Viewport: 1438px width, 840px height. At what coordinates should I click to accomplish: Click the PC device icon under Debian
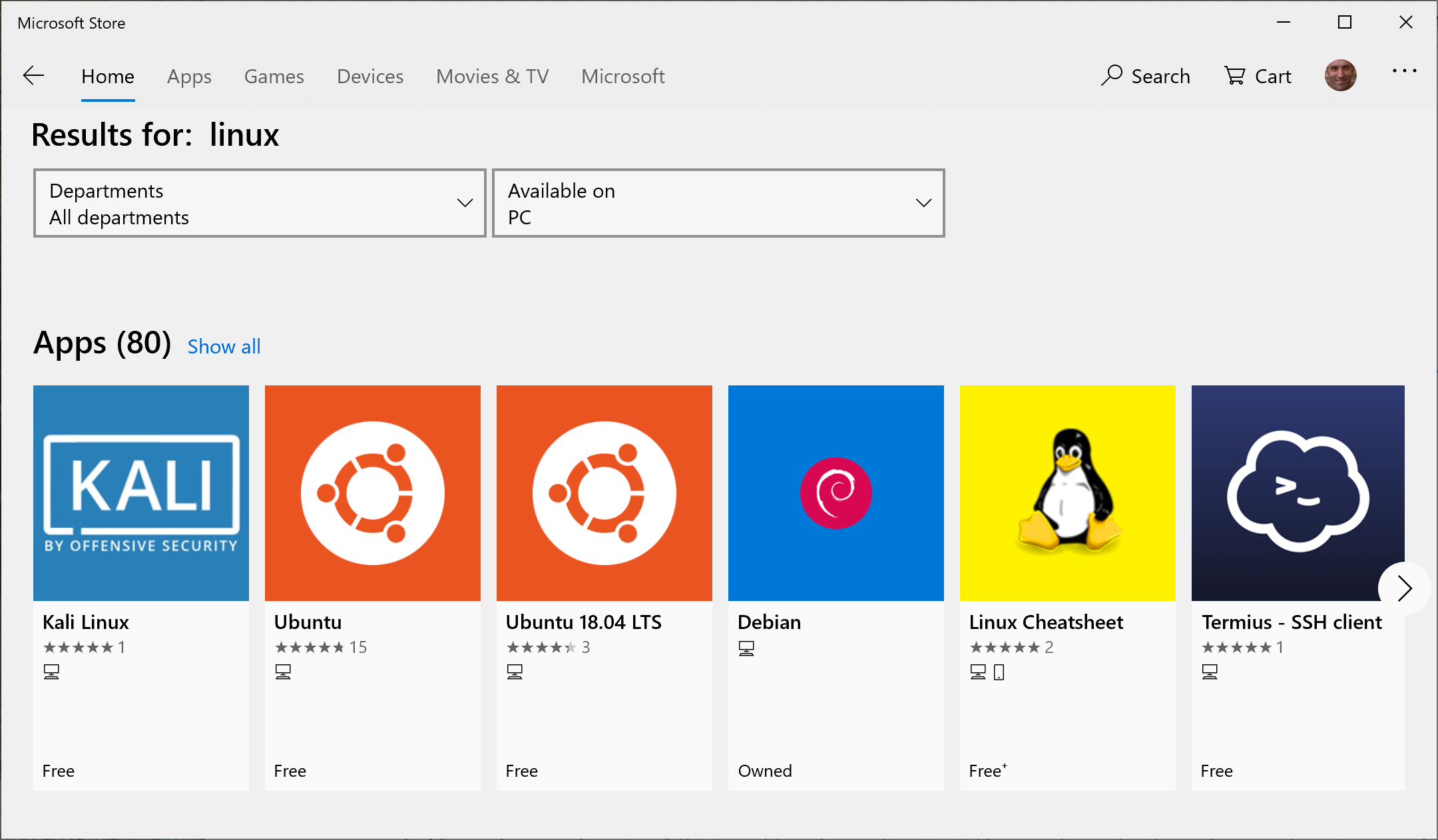[746, 648]
